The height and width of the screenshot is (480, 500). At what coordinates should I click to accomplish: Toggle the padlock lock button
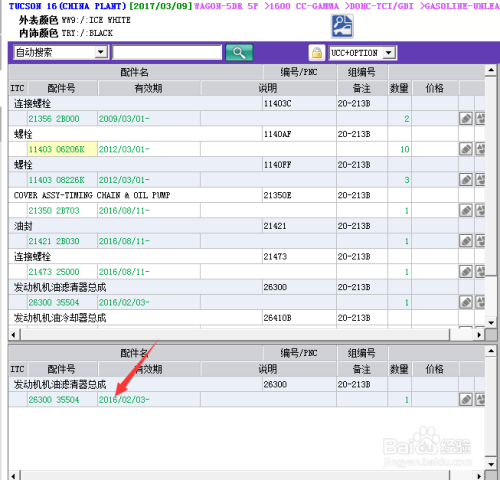(x=317, y=53)
